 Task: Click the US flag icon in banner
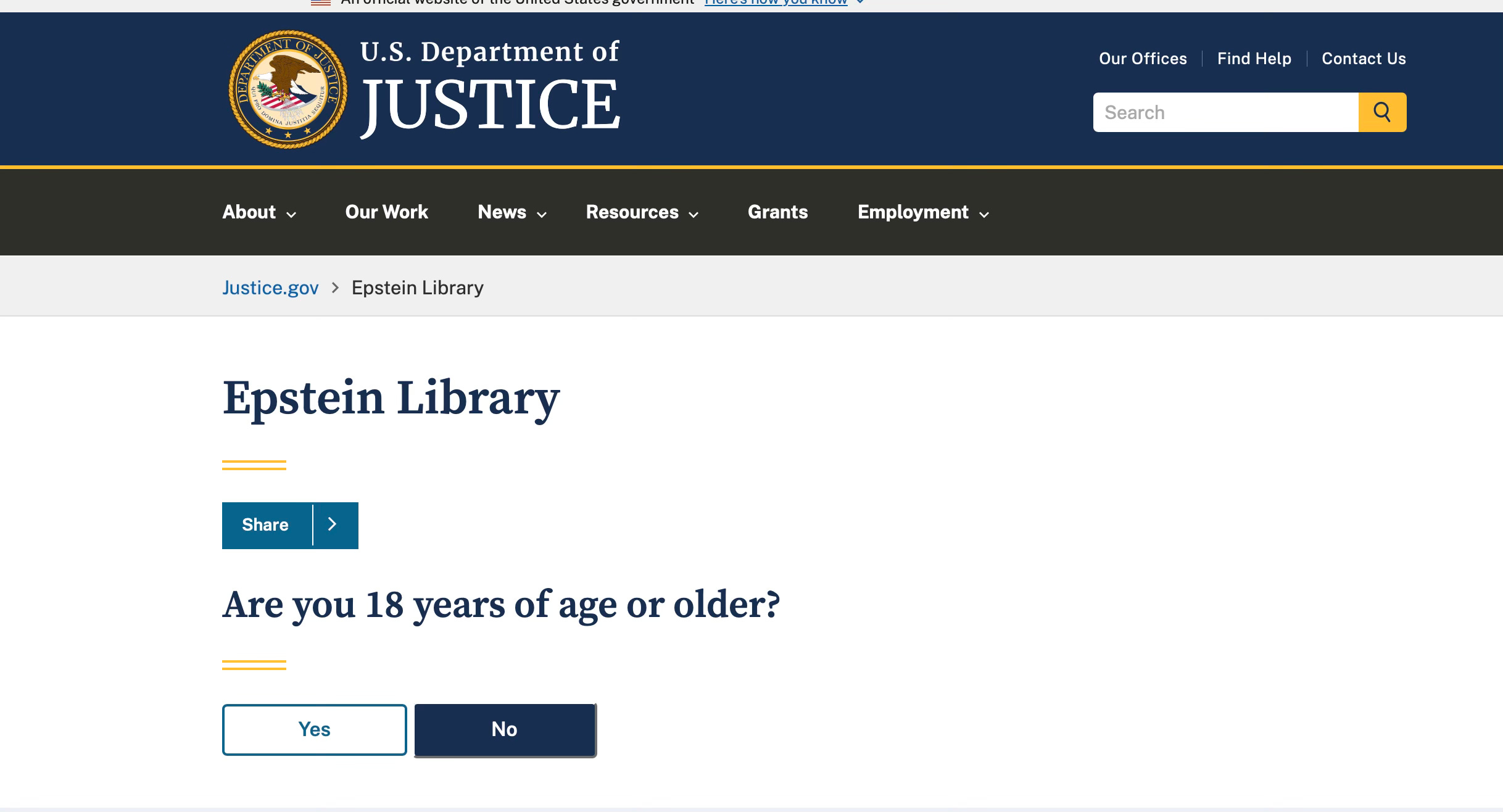321,2
